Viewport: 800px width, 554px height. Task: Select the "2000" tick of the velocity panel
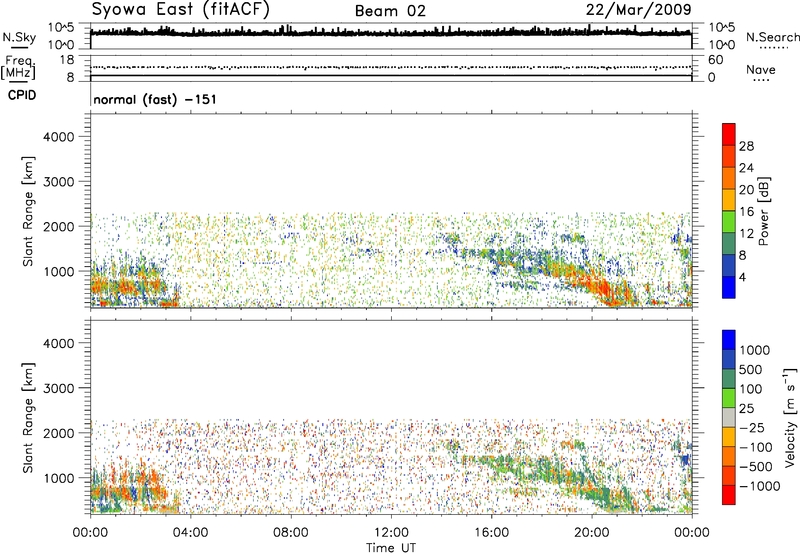pos(59,433)
